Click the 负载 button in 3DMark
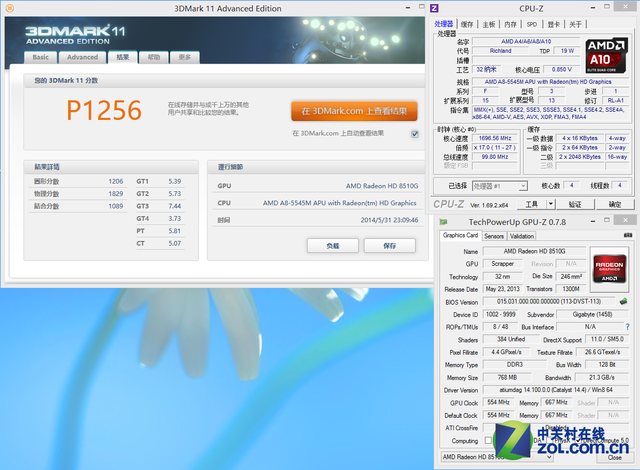The width and height of the screenshot is (640, 470). 333,246
